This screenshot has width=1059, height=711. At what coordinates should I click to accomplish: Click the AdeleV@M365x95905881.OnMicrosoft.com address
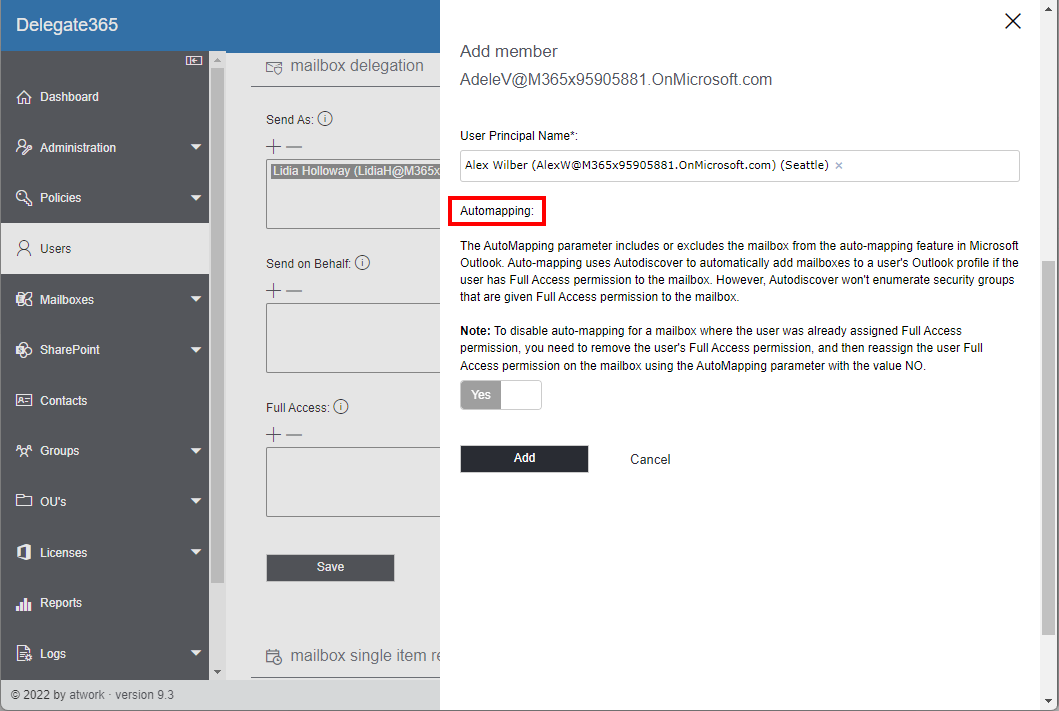tap(616, 80)
